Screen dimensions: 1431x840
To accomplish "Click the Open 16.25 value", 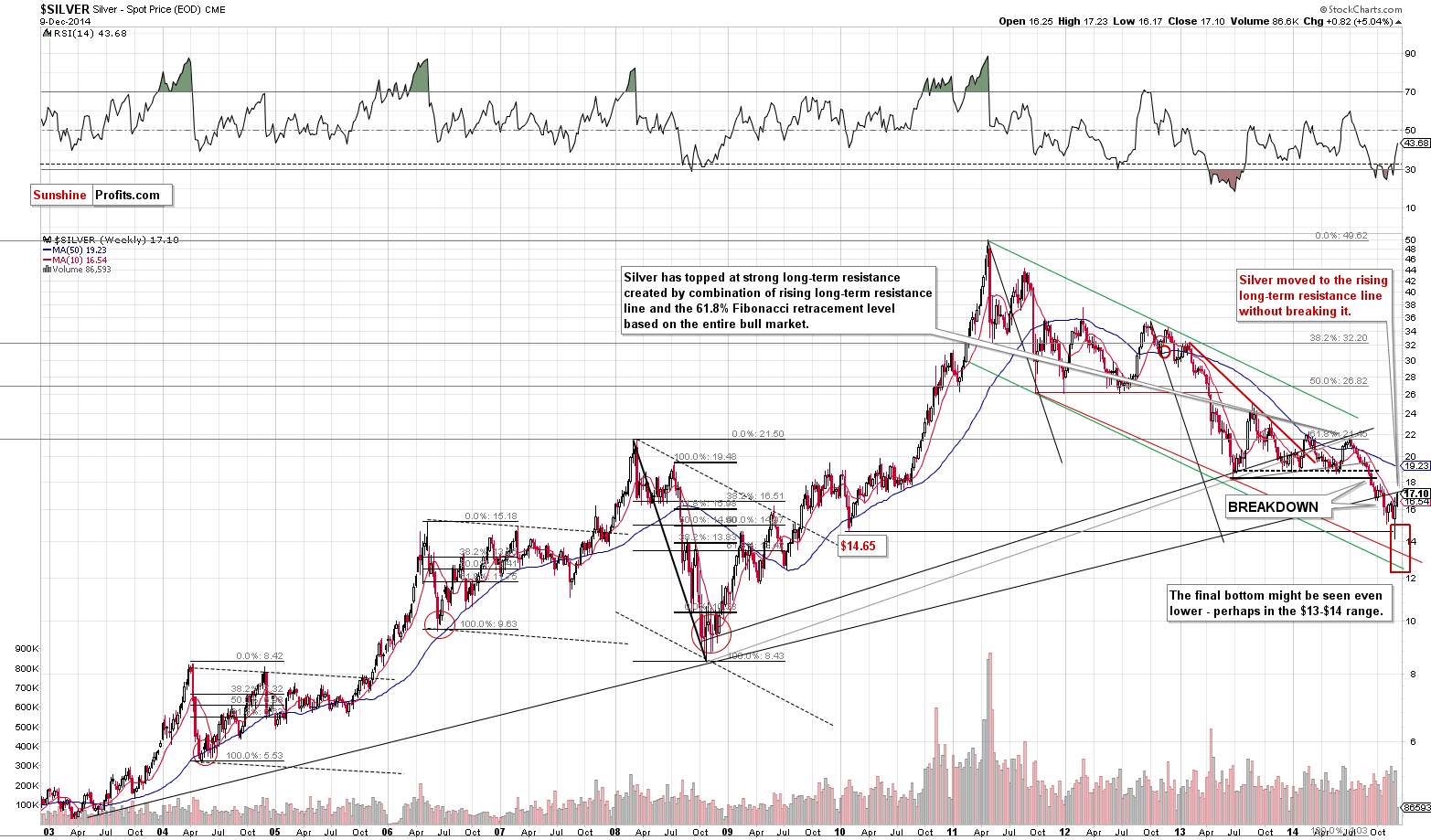I will tap(1026, 21).
